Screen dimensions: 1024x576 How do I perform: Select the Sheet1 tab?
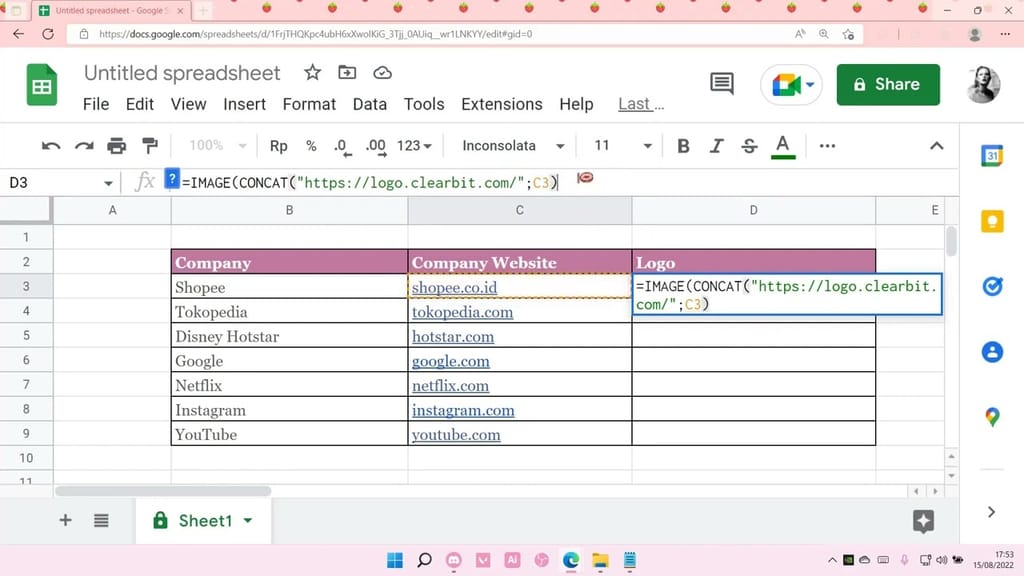pyautogui.click(x=203, y=520)
